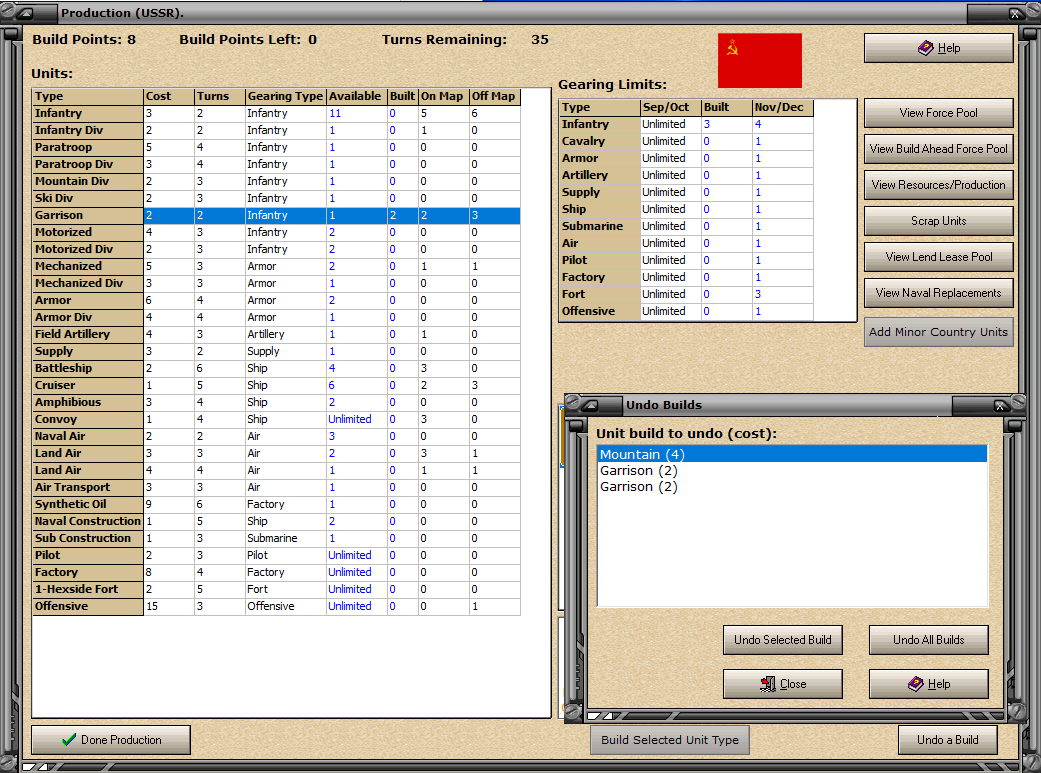Image resolution: width=1041 pixels, height=773 pixels.
Task: Close the Production window with X
Action: coord(1015,13)
